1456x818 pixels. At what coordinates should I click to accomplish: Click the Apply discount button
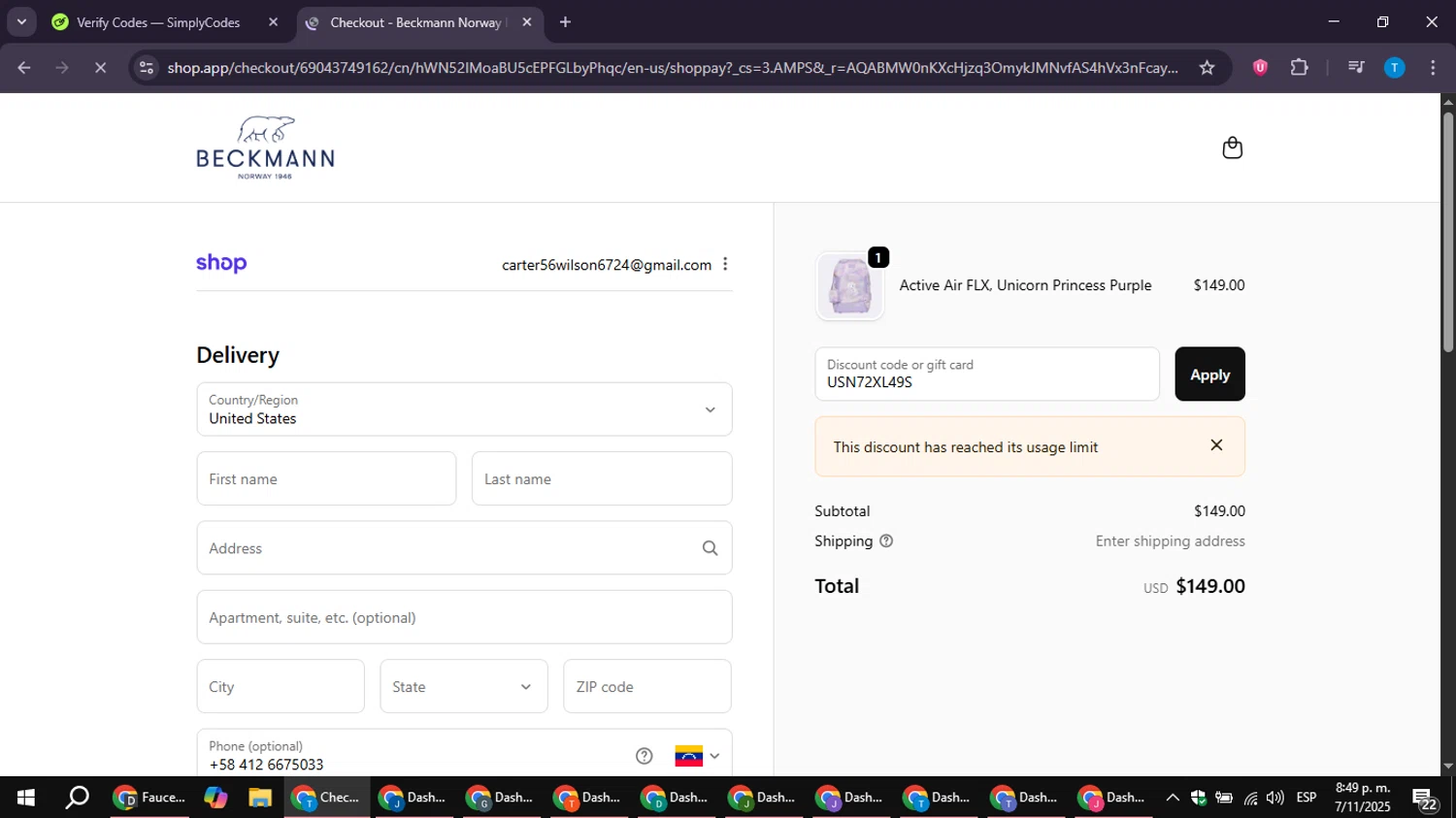click(1209, 374)
